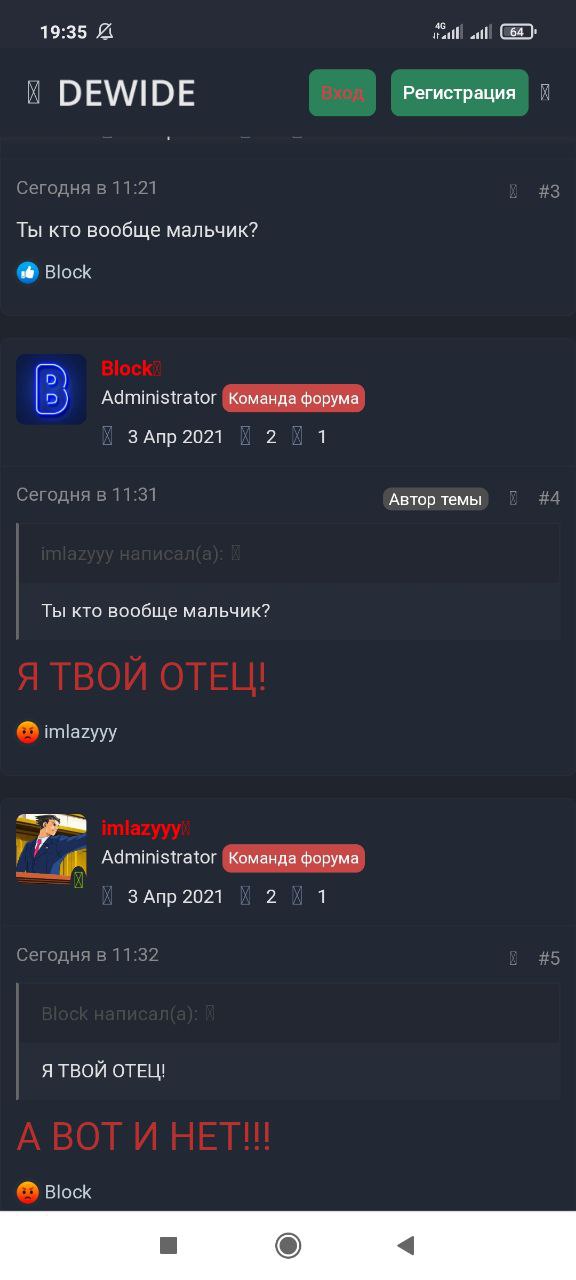576x1280 pixels.
Task: Tap the like reaction icon under post #3
Action: [27, 272]
